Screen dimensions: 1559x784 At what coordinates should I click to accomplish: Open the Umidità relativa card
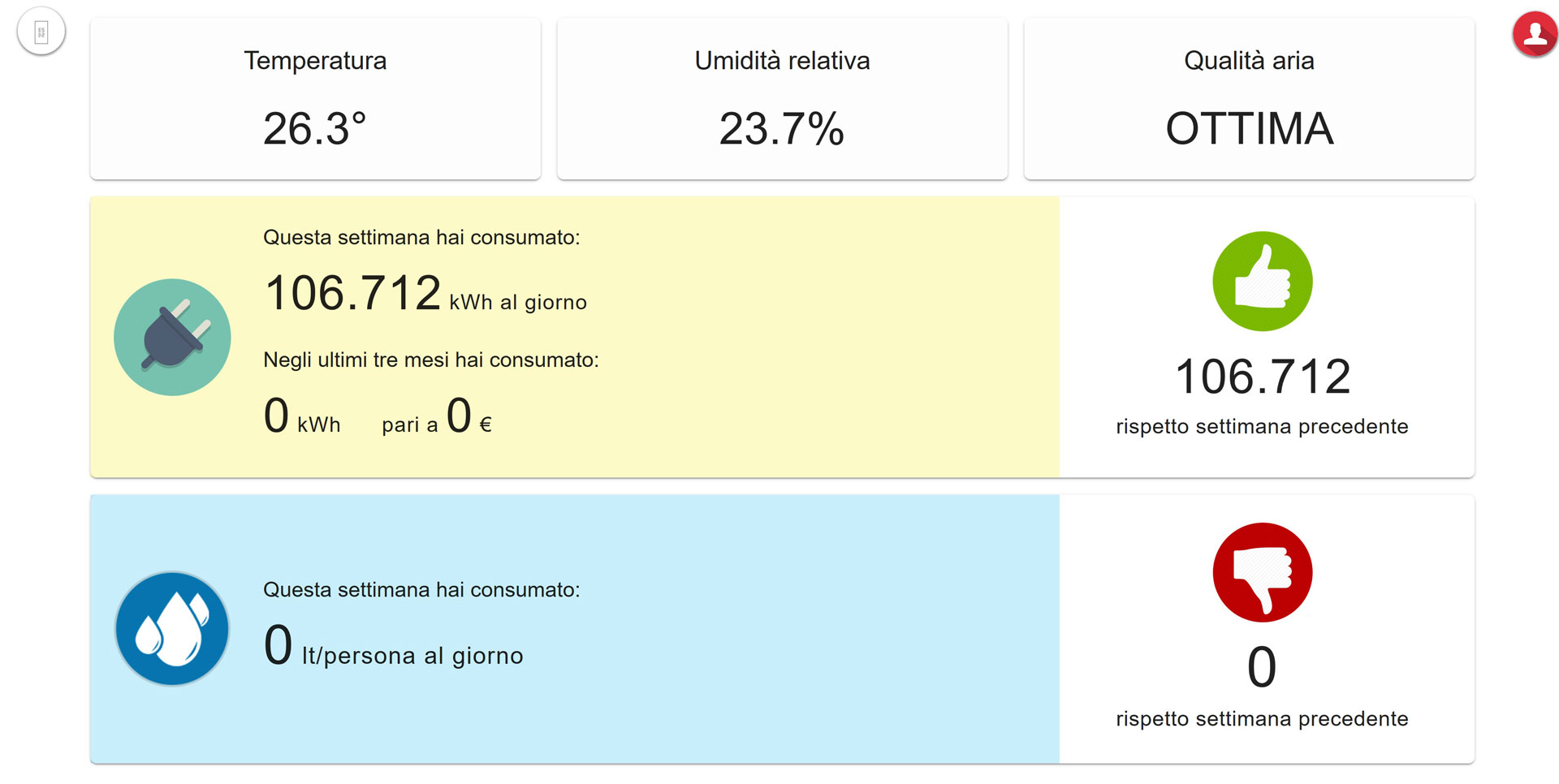coord(782,98)
